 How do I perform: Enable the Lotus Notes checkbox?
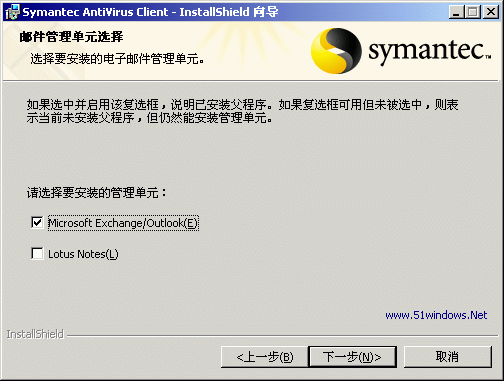37,253
